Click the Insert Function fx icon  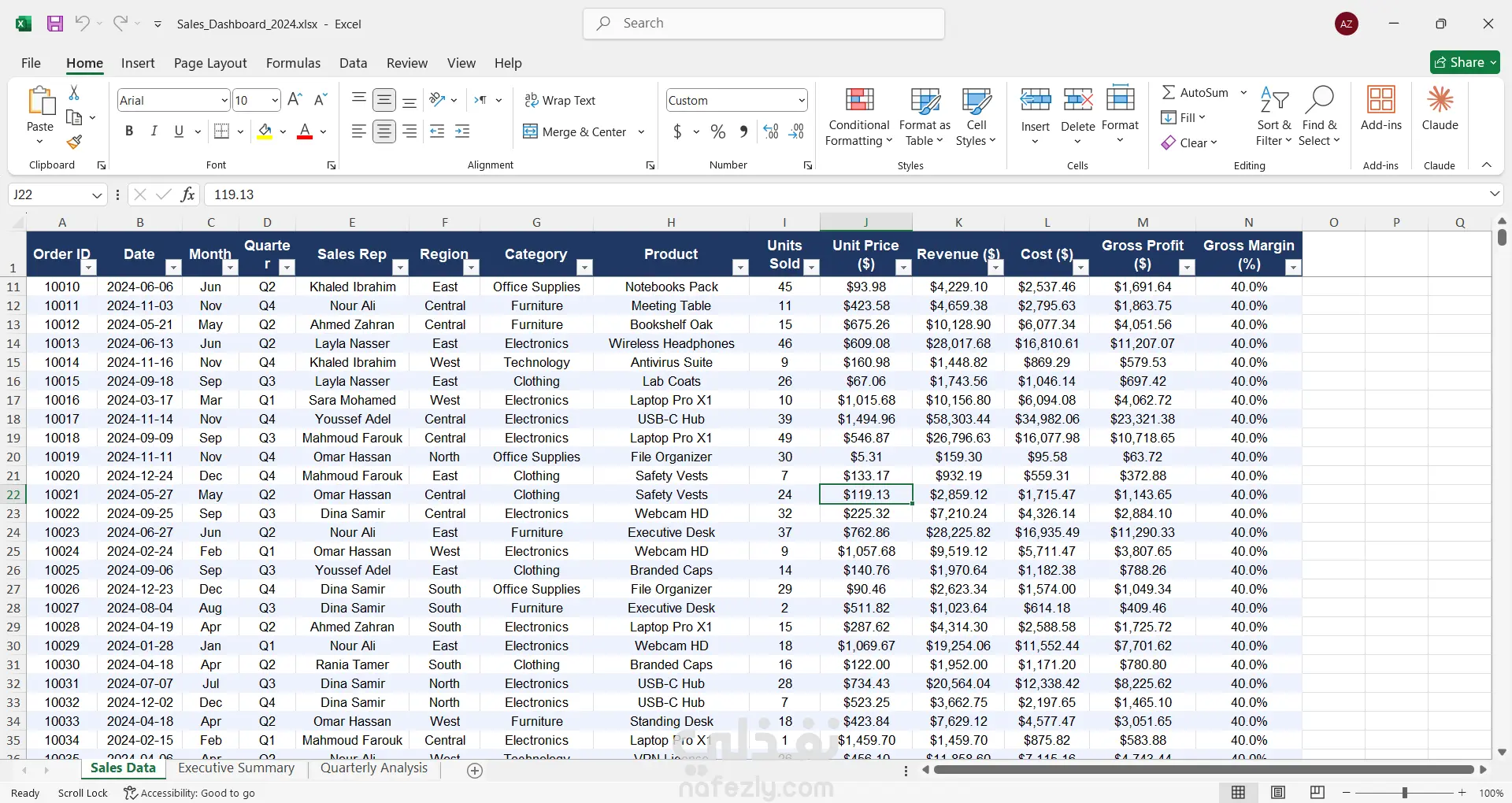(187, 194)
